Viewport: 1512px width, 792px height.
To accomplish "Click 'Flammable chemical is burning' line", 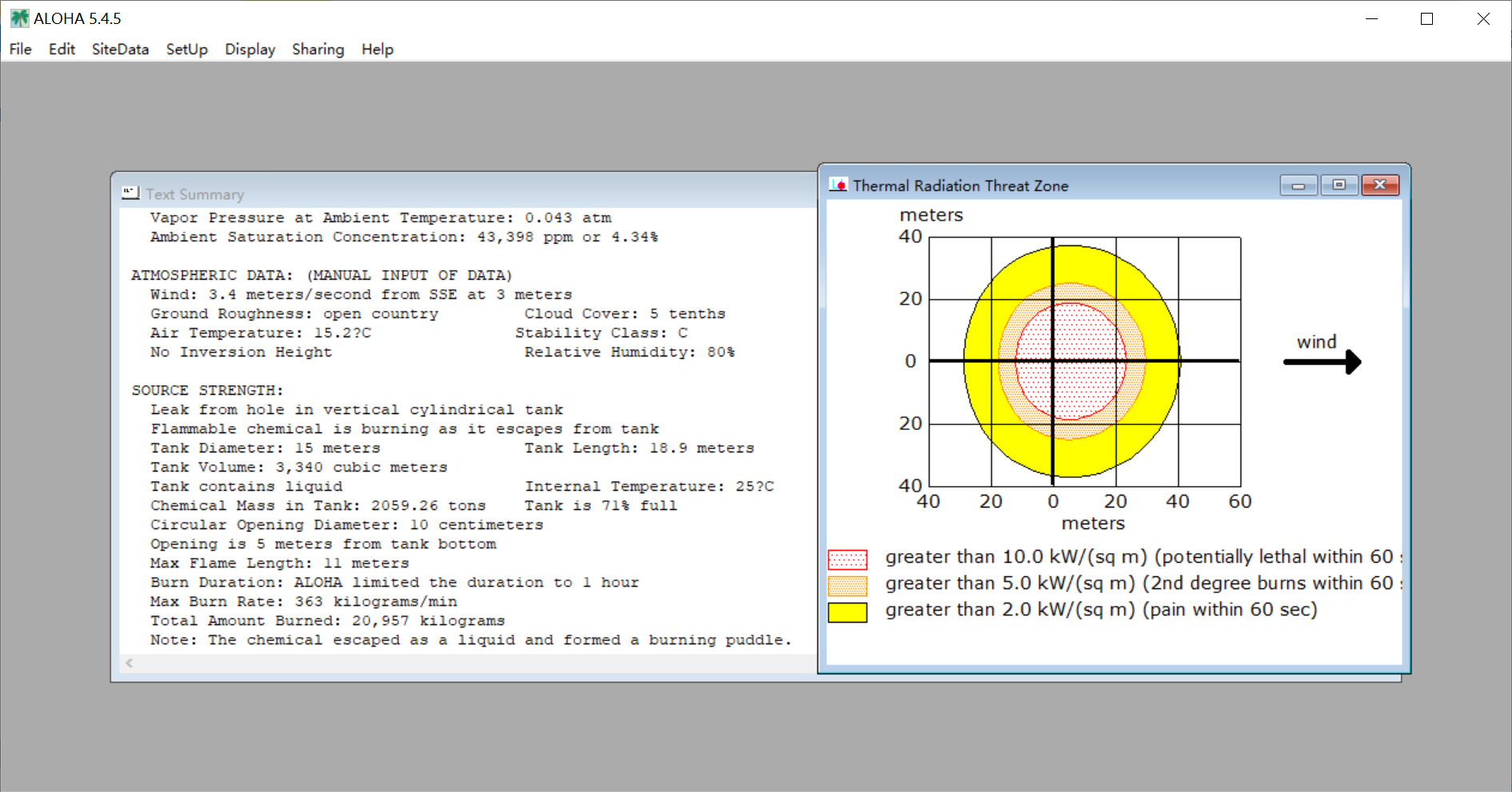I will tap(404, 428).
